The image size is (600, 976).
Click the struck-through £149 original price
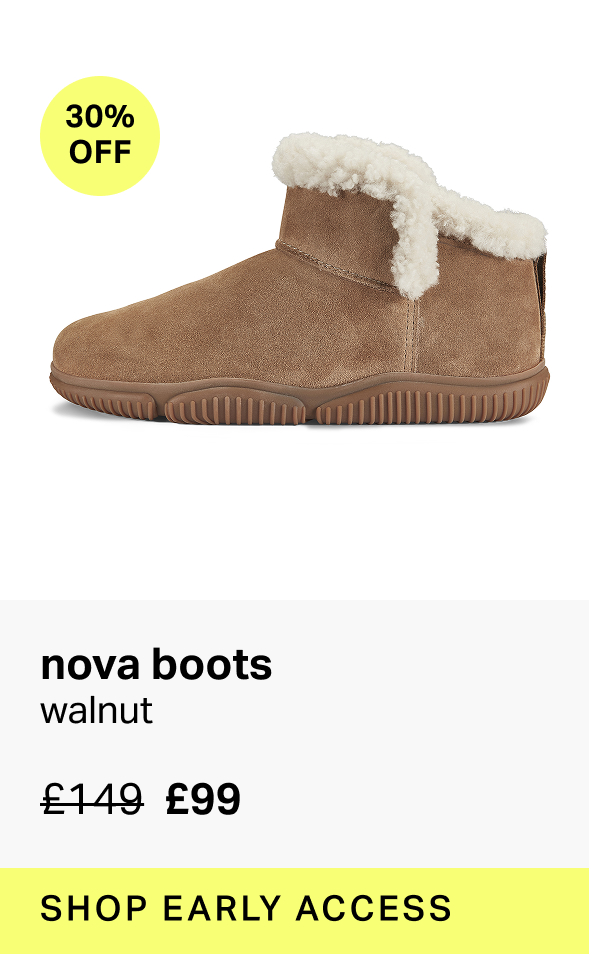[92, 799]
